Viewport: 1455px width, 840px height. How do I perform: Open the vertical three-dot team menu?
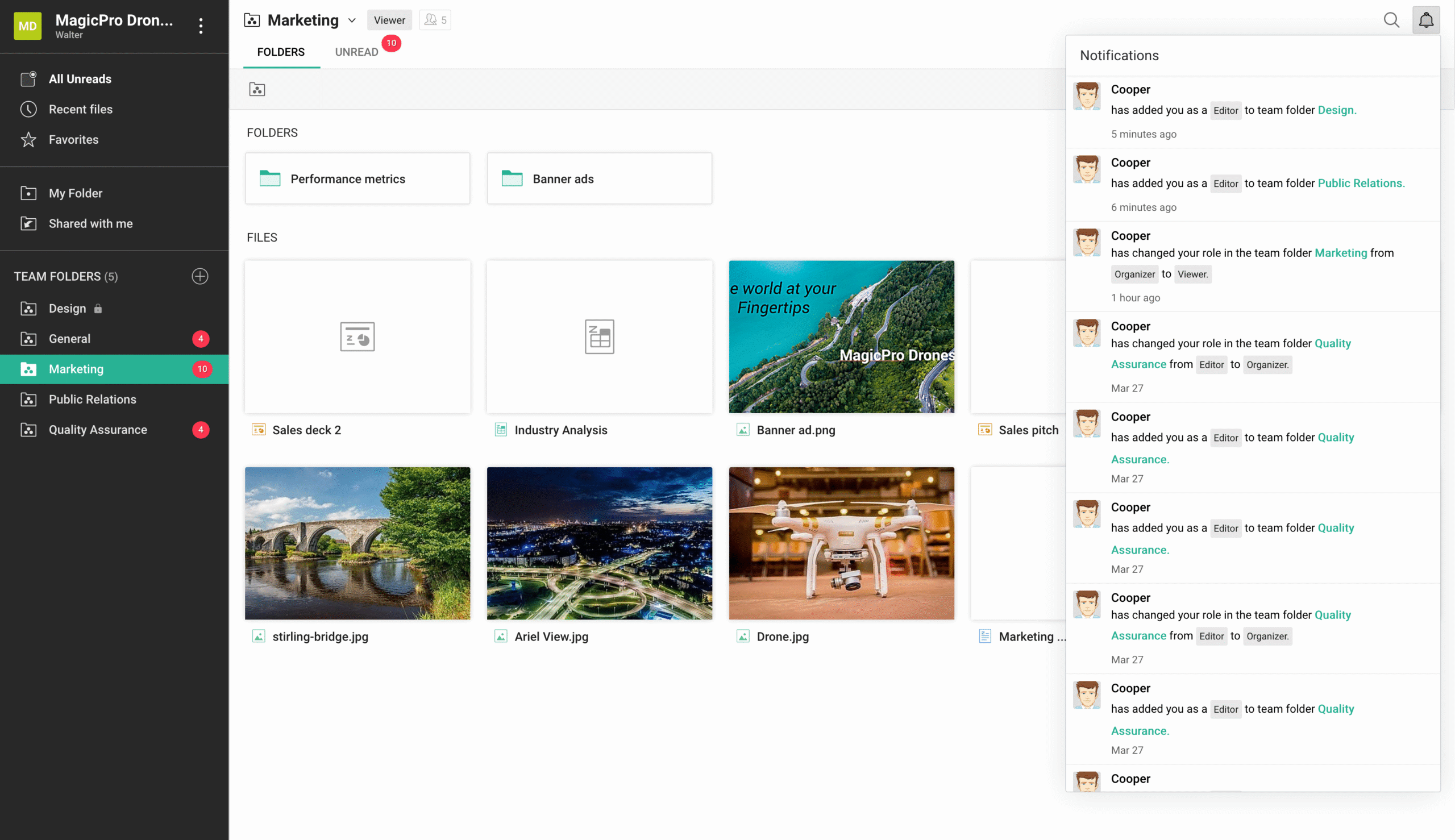click(x=201, y=26)
